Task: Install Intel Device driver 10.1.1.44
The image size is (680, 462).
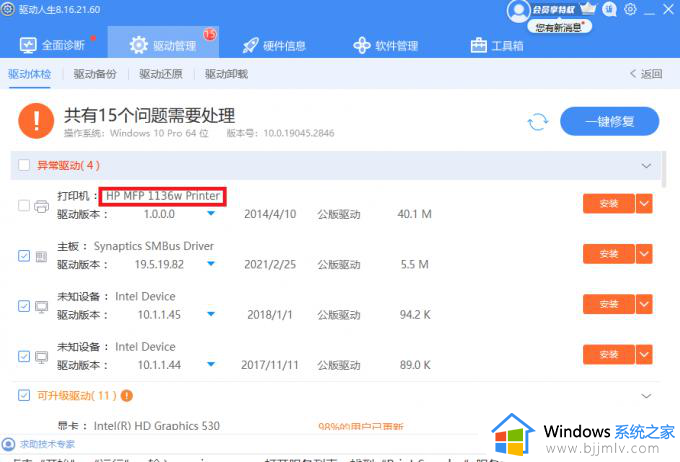Action: [x=608, y=354]
